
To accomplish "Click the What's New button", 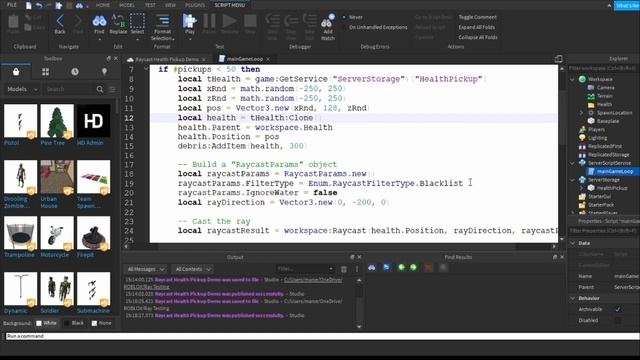I will coord(627,6).
